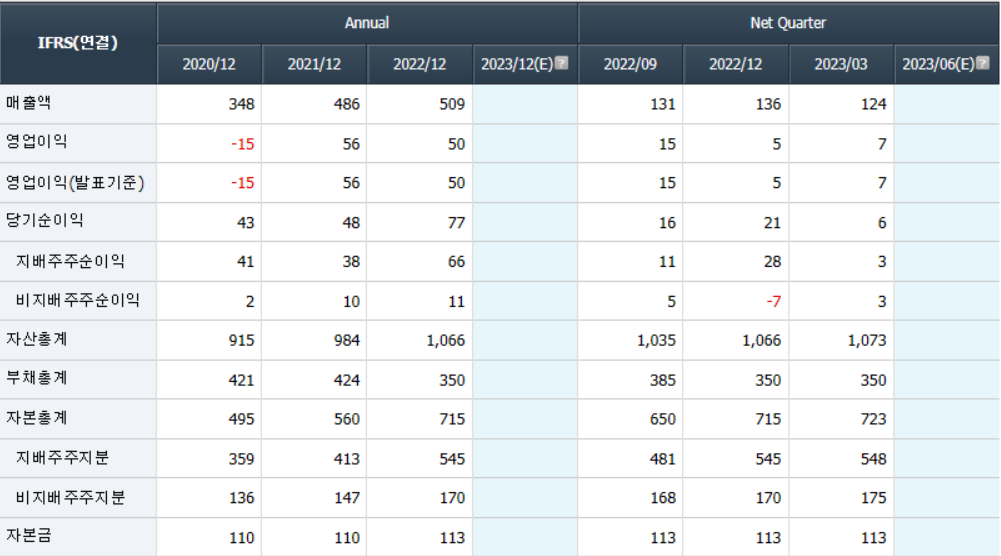Click help icon beside 2023/12(E) header
Image resolution: width=1001 pixels, height=556 pixels.
(x=561, y=63)
